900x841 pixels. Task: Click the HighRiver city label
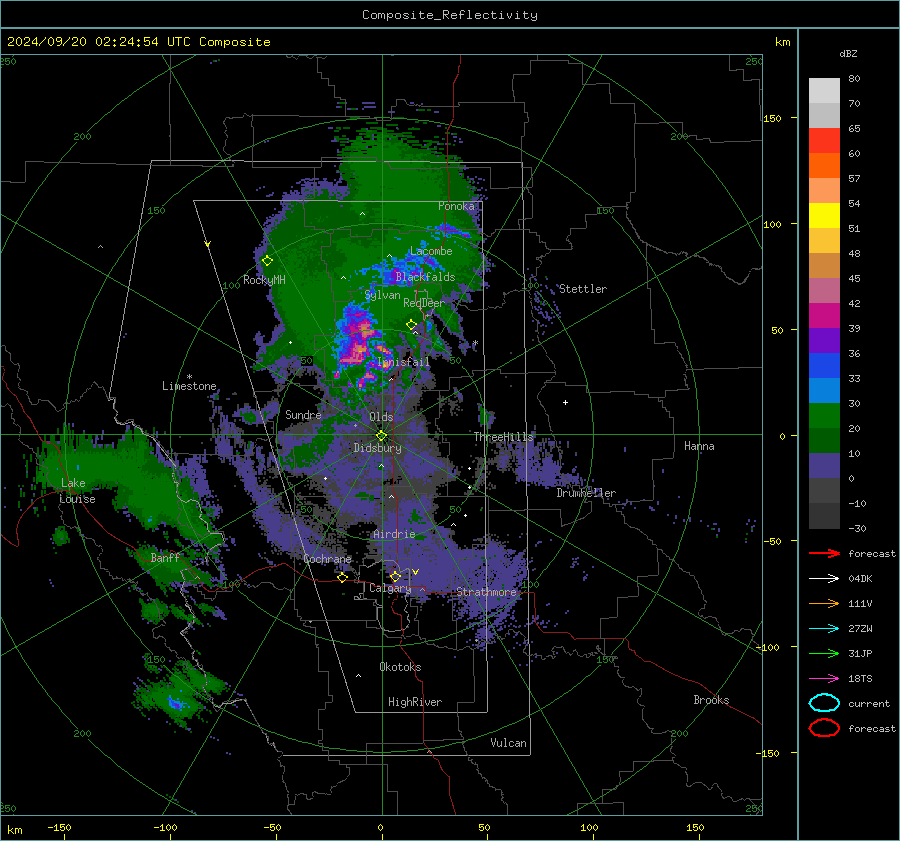[x=415, y=702]
